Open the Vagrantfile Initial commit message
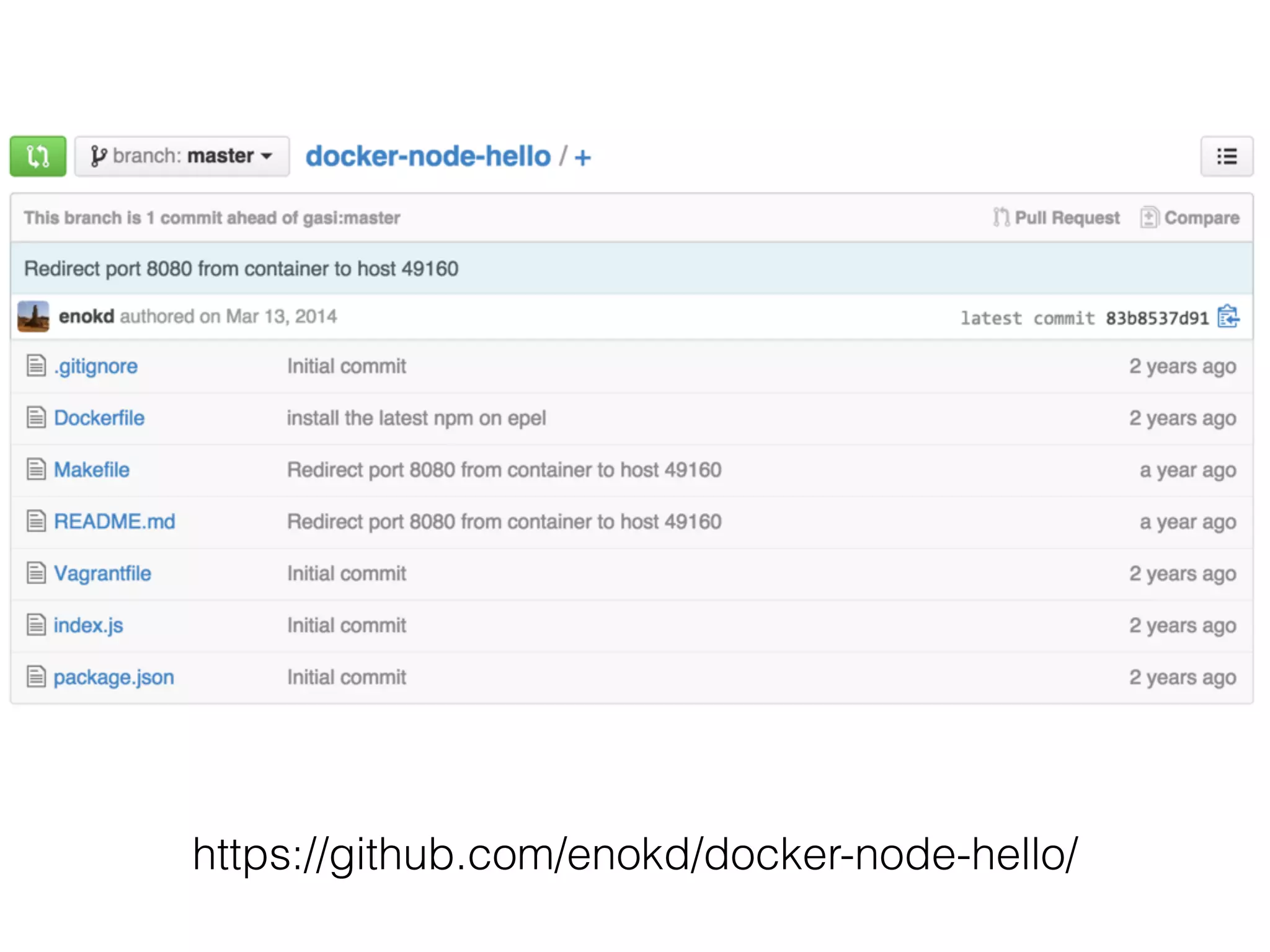This screenshot has width=1270, height=952. click(347, 573)
